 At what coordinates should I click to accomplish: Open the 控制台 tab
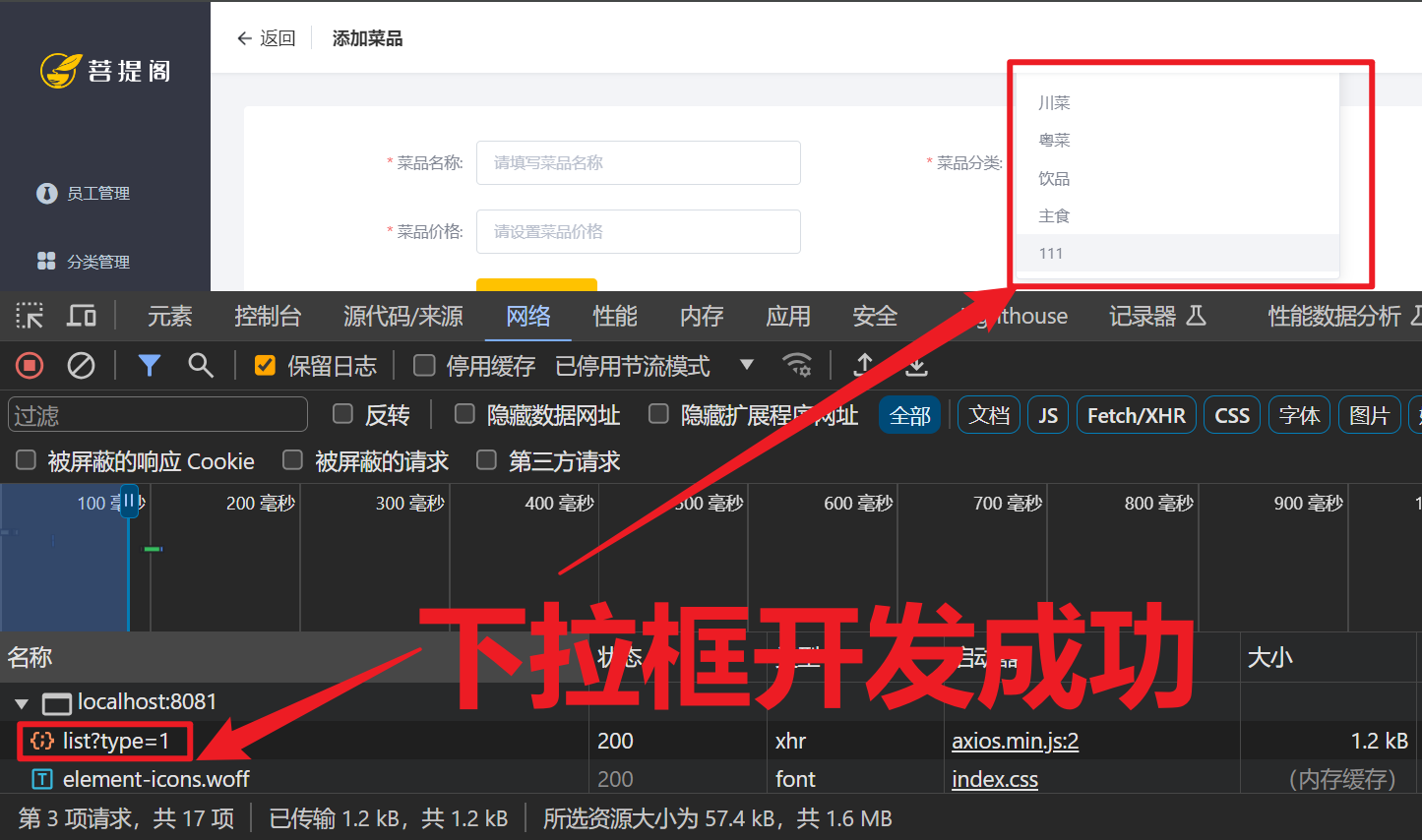[x=267, y=316]
